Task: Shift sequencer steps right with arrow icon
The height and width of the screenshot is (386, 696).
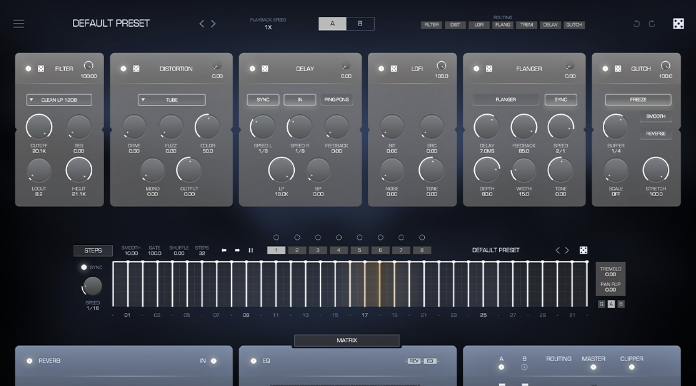Action: tap(237, 251)
